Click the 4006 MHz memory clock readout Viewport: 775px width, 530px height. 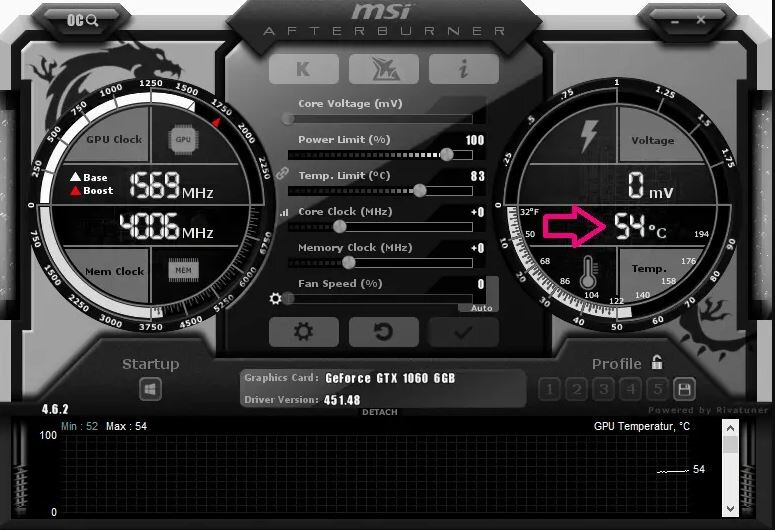(x=167, y=226)
